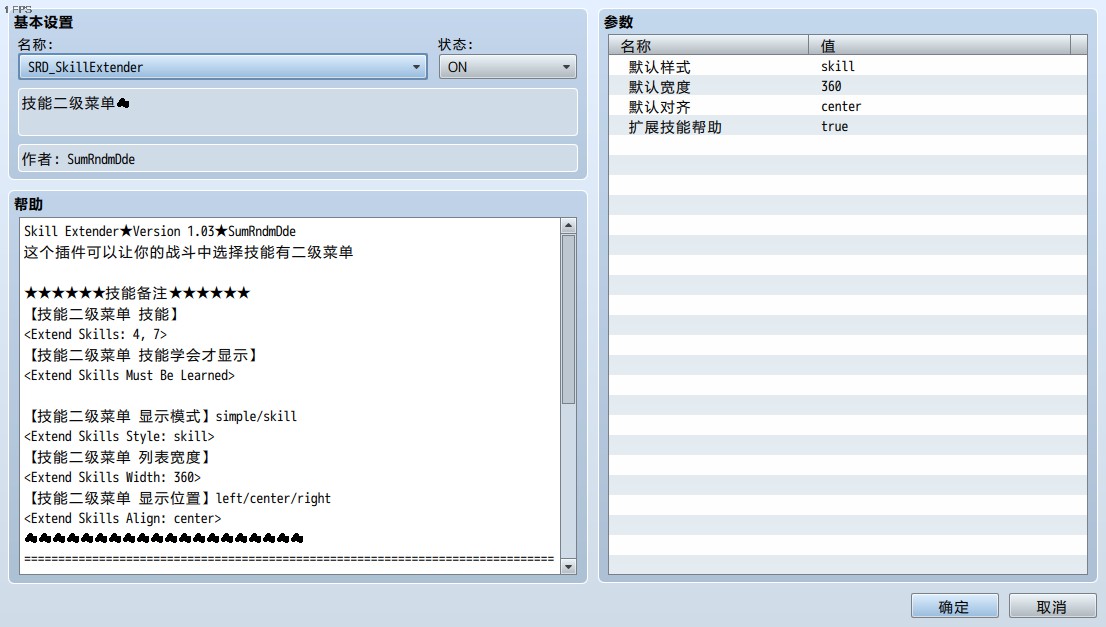Image resolution: width=1106 pixels, height=627 pixels.
Task: Select the 默认宽度 parameter row
Action: point(847,86)
